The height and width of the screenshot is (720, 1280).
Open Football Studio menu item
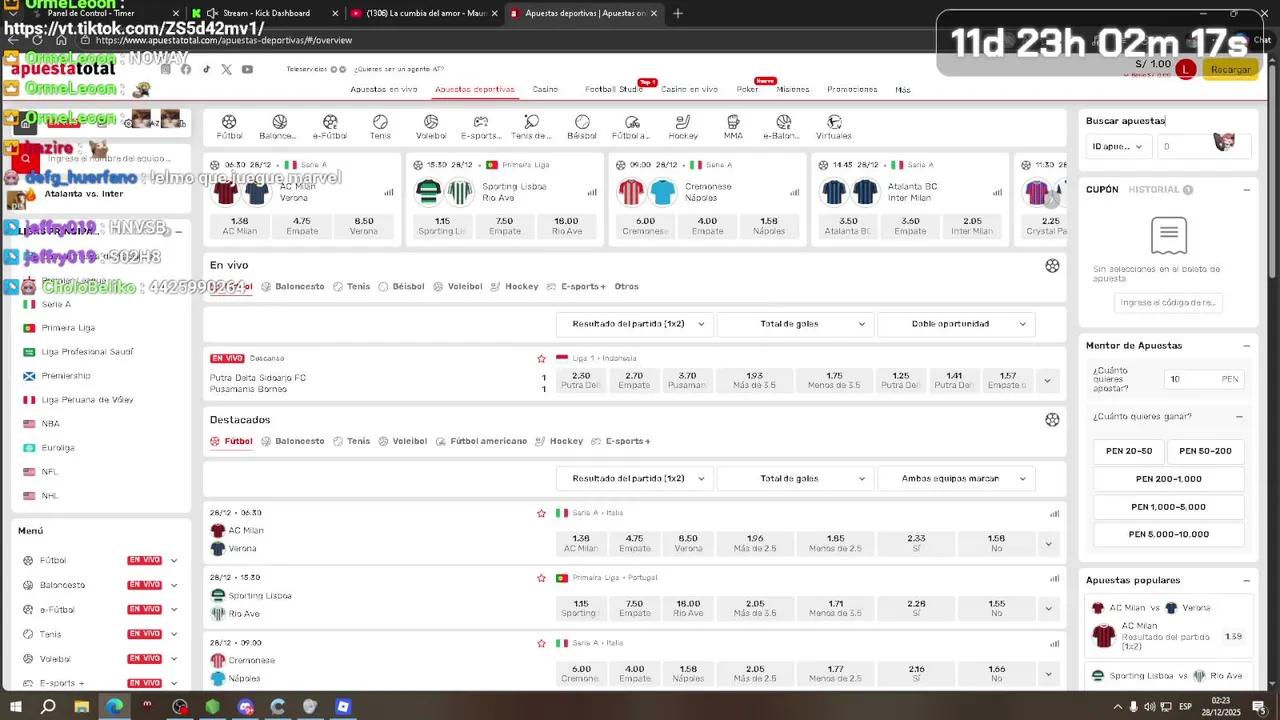[x=614, y=90]
